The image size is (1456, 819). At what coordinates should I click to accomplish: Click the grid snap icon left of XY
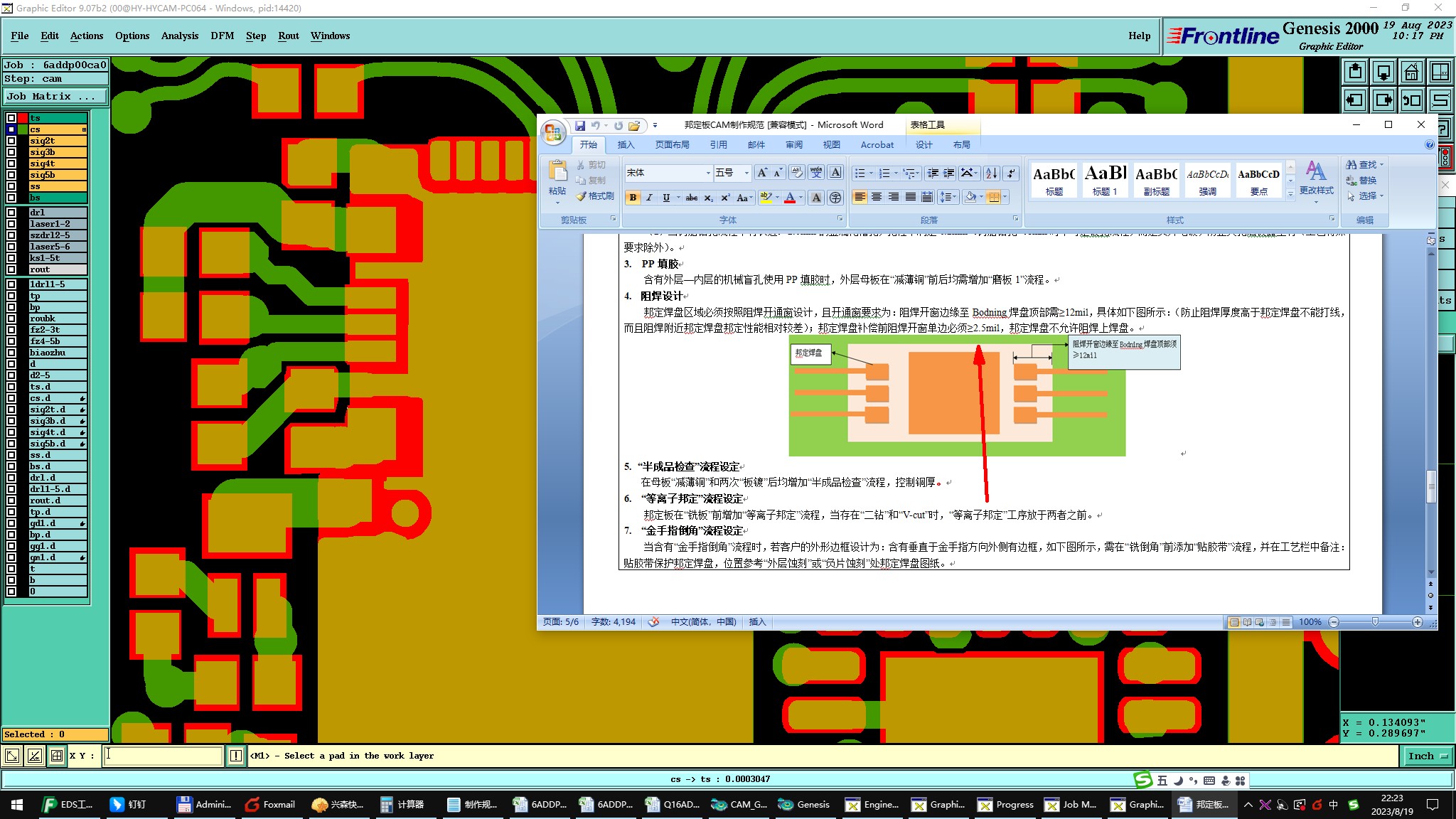(57, 756)
